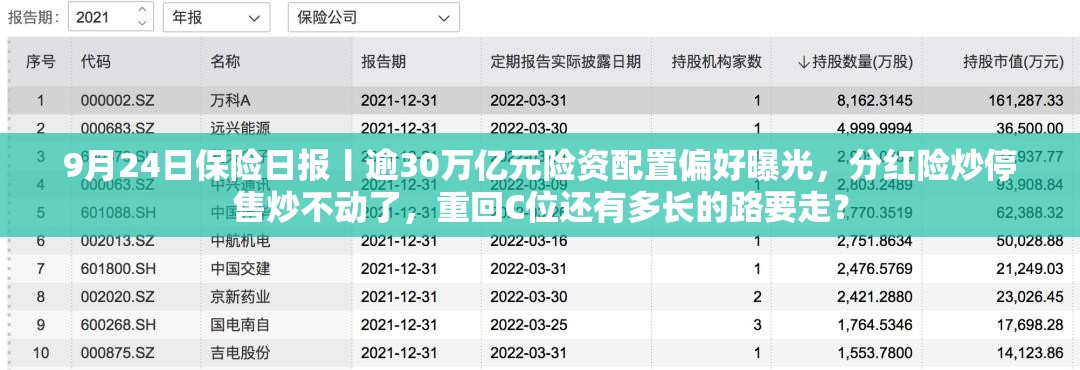Select the 吉电股份 name cell
The height and width of the screenshot is (370, 1080).
[x=240, y=353]
